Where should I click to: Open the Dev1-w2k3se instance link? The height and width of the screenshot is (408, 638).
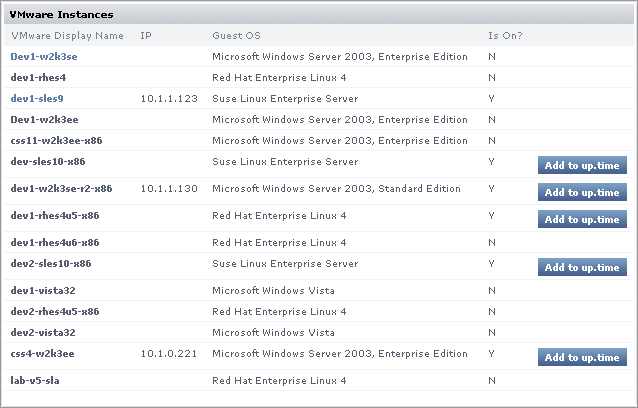(x=44, y=57)
